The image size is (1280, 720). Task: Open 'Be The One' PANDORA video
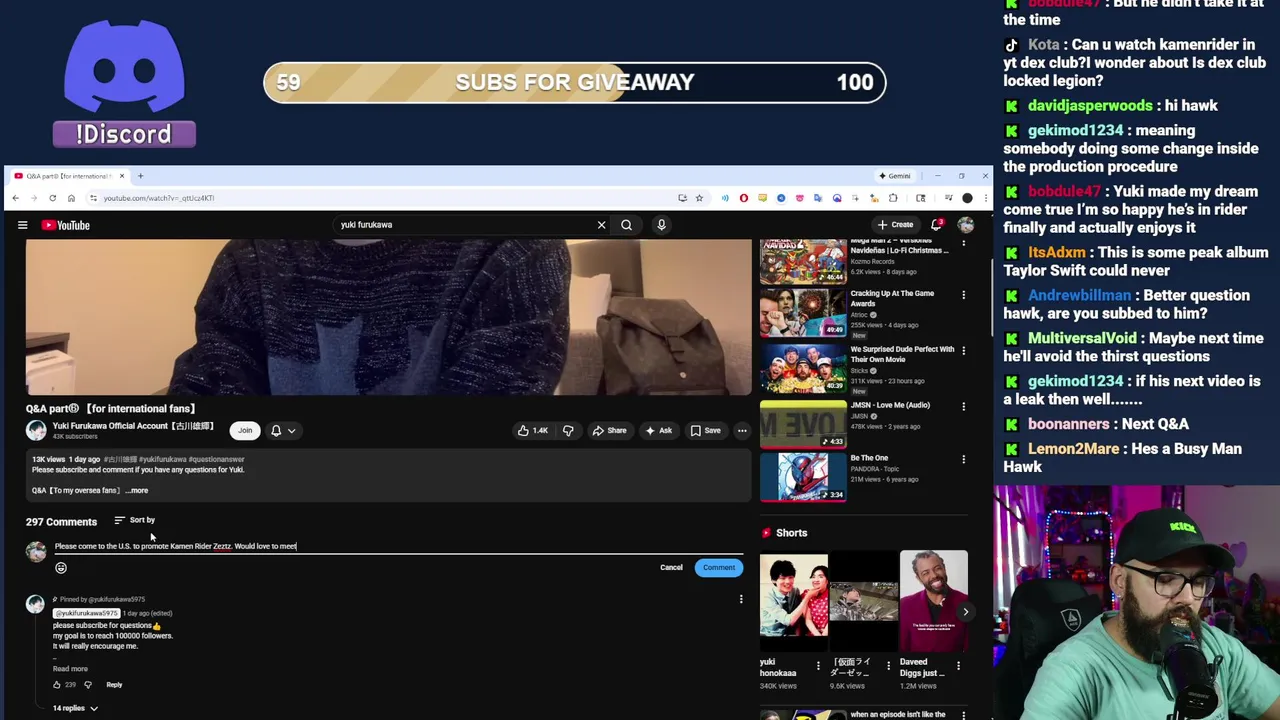tap(803, 479)
